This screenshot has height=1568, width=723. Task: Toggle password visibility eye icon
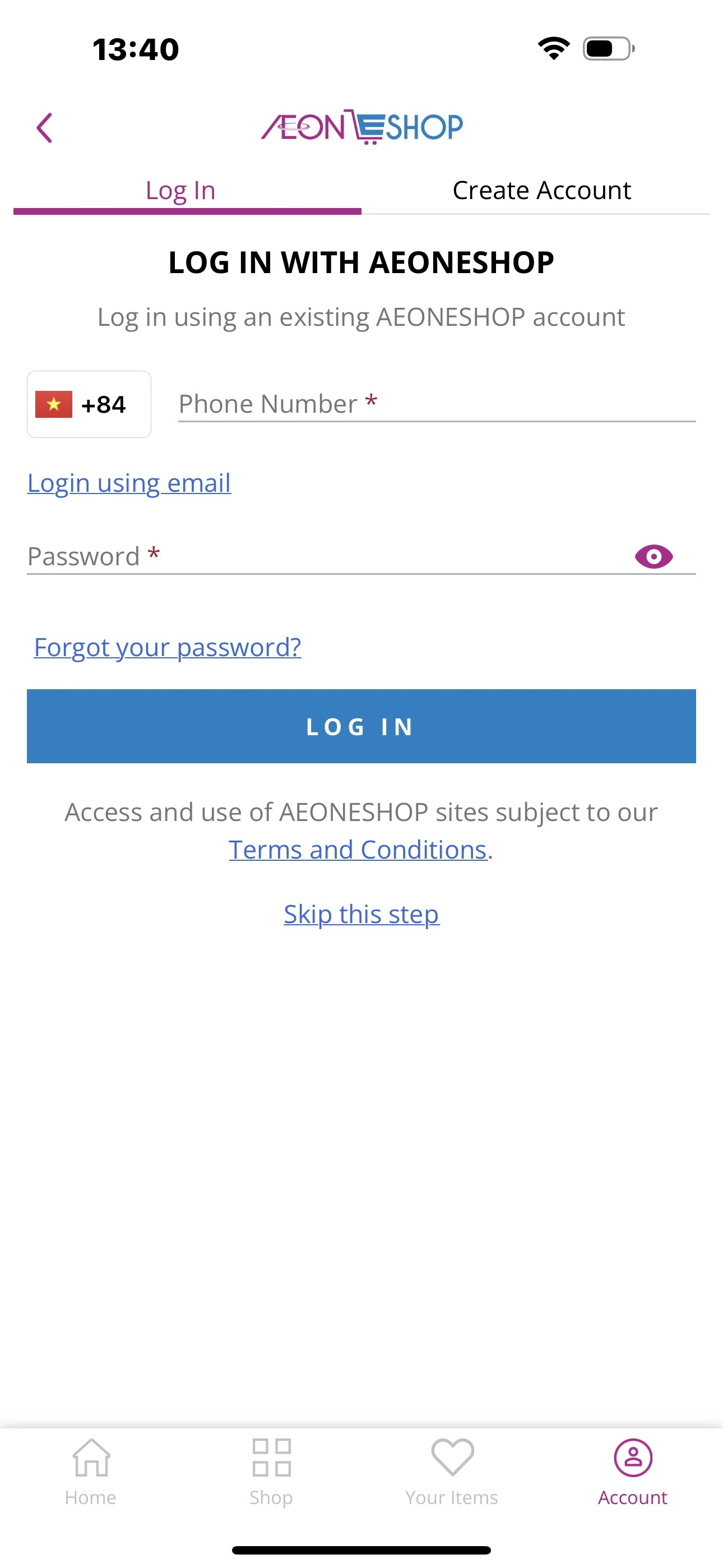click(653, 556)
